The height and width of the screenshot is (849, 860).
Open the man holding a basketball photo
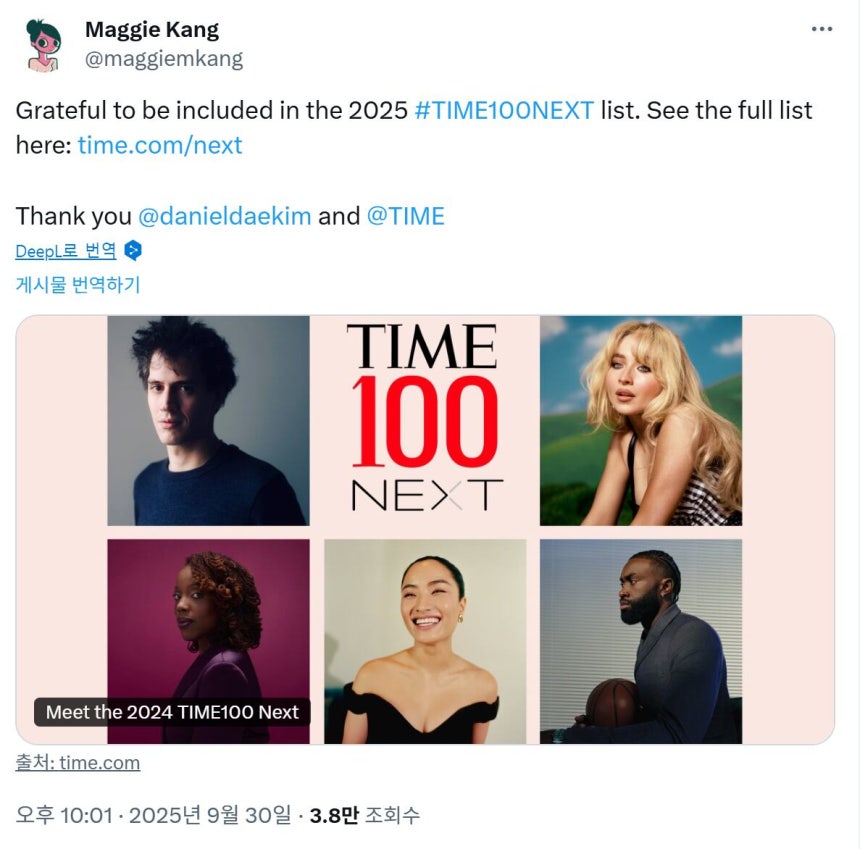640,641
